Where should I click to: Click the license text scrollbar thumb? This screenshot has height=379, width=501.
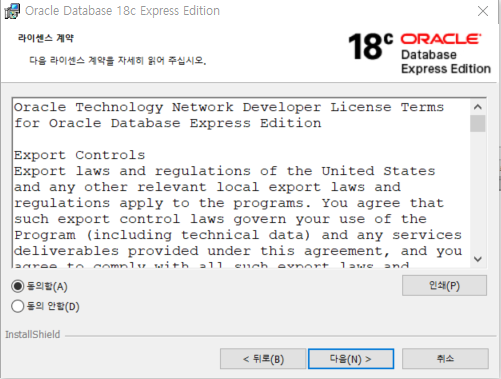[478, 124]
